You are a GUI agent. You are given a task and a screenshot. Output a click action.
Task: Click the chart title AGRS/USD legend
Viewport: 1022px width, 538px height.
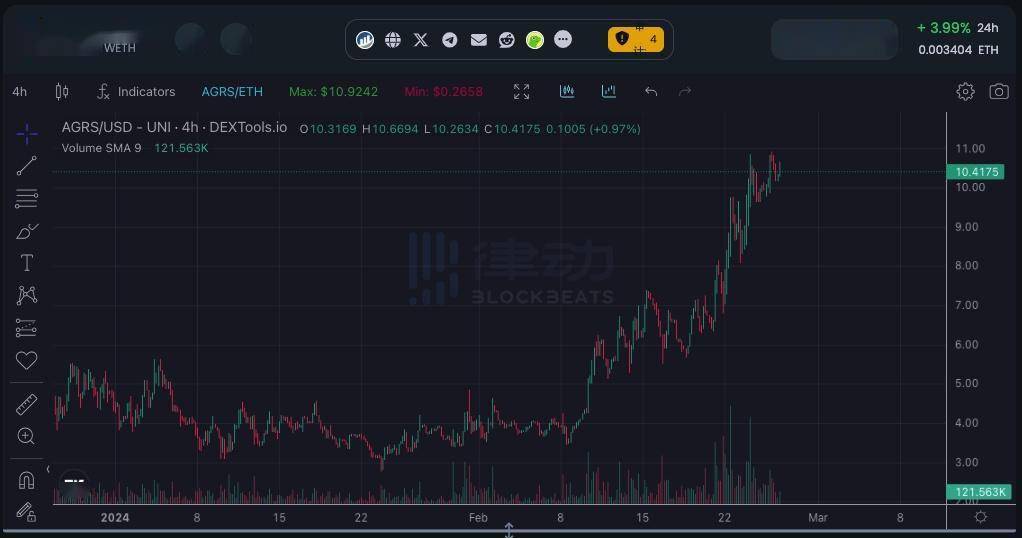[174, 127]
